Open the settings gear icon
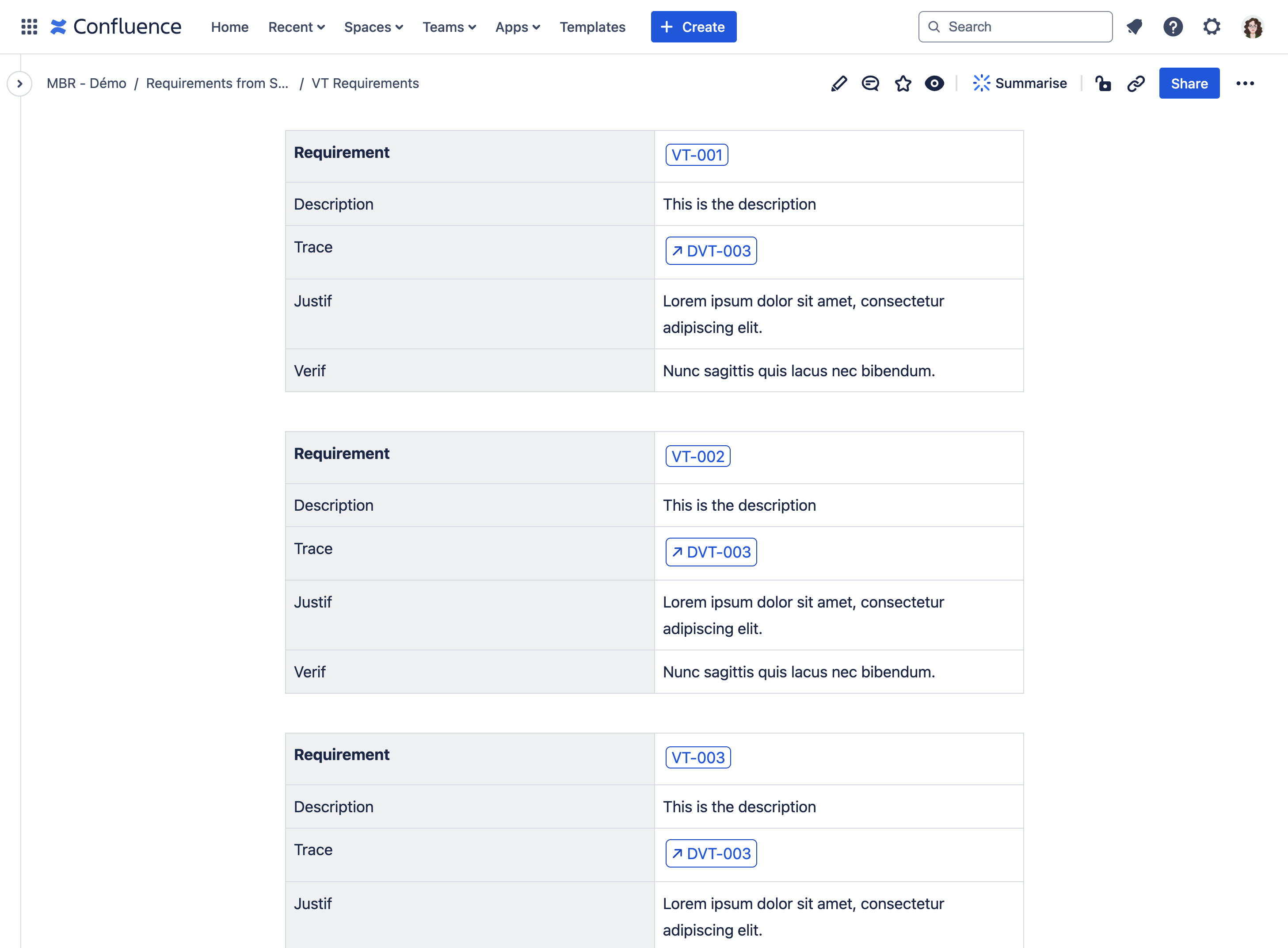 click(x=1212, y=27)
